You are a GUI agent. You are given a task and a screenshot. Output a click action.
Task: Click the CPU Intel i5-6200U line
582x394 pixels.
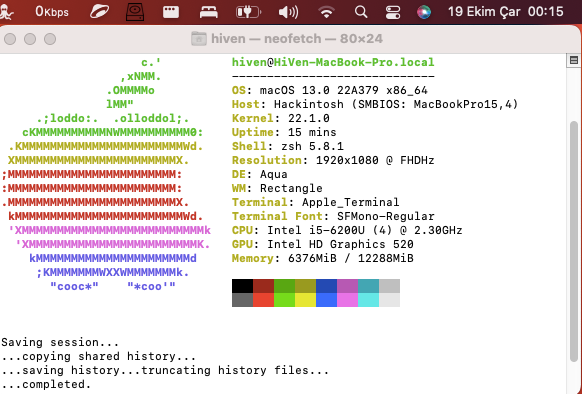pos(347,231)
